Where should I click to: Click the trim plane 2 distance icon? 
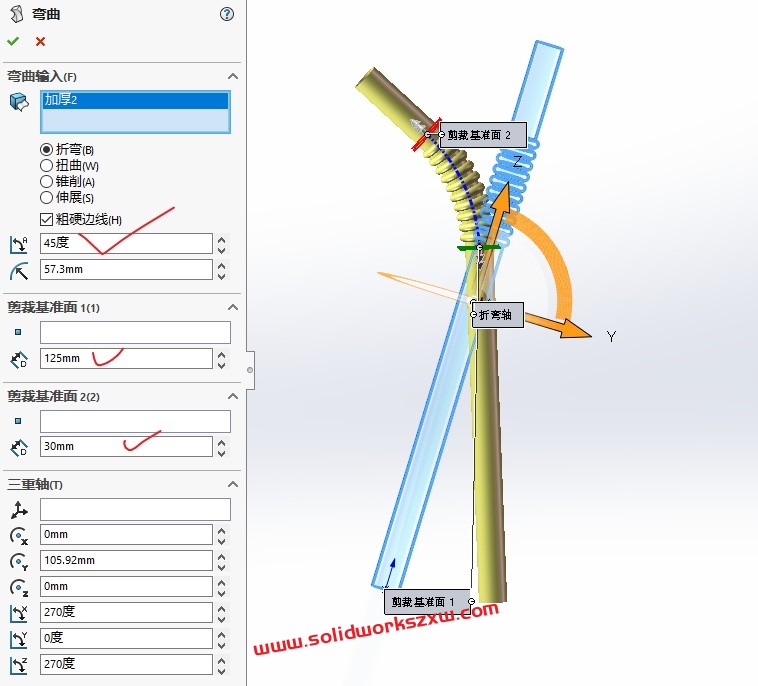(x=19, y=448)
